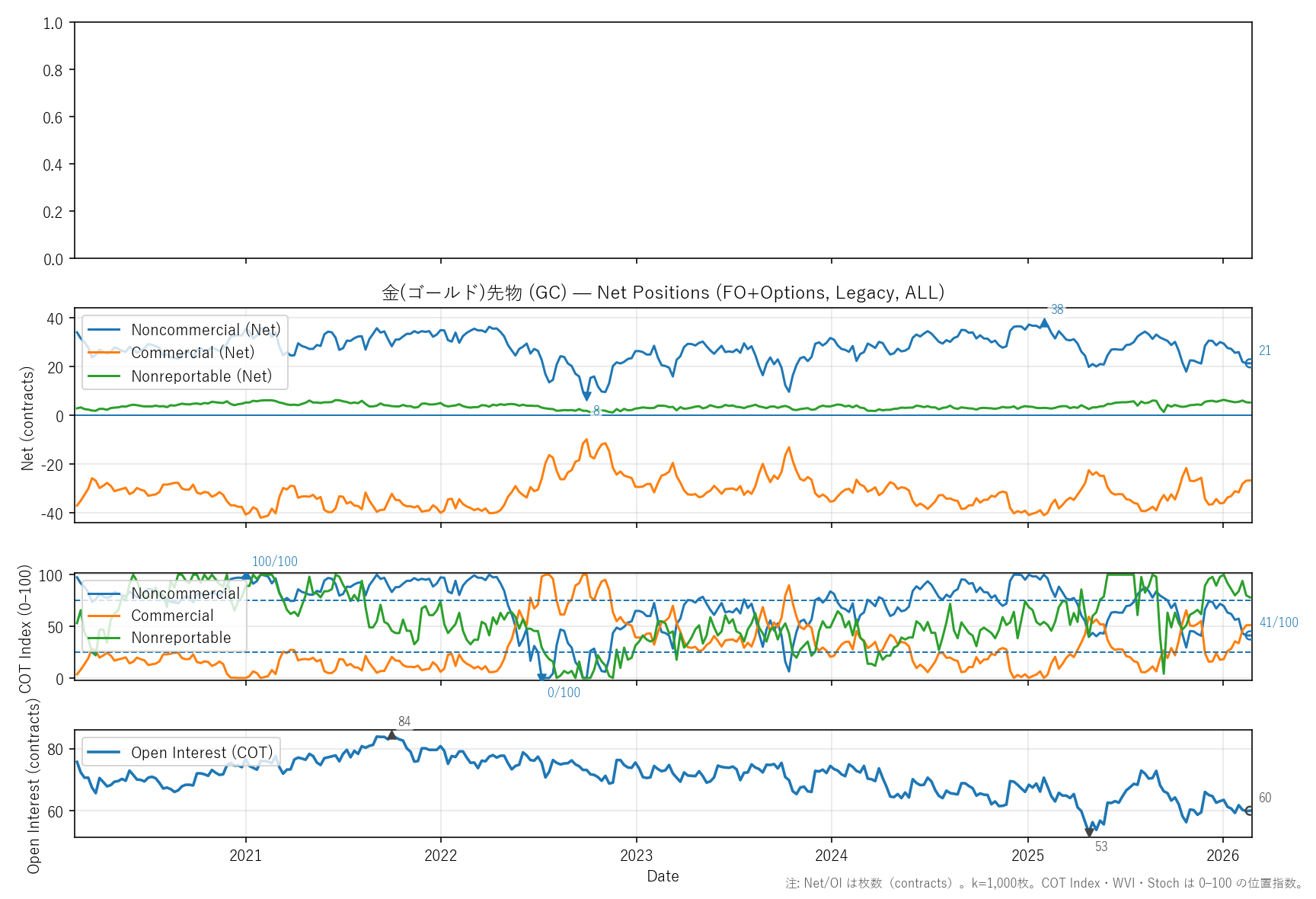
Task: Click the Net Positions chart title
Action: click(x=663, y=293)
